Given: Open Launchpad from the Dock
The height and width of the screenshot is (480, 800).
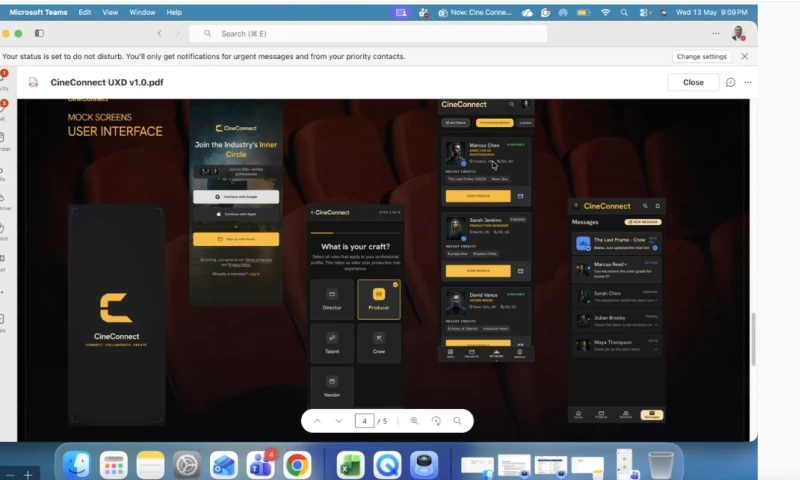Looking at the screenshot, I should click(113, 465).
